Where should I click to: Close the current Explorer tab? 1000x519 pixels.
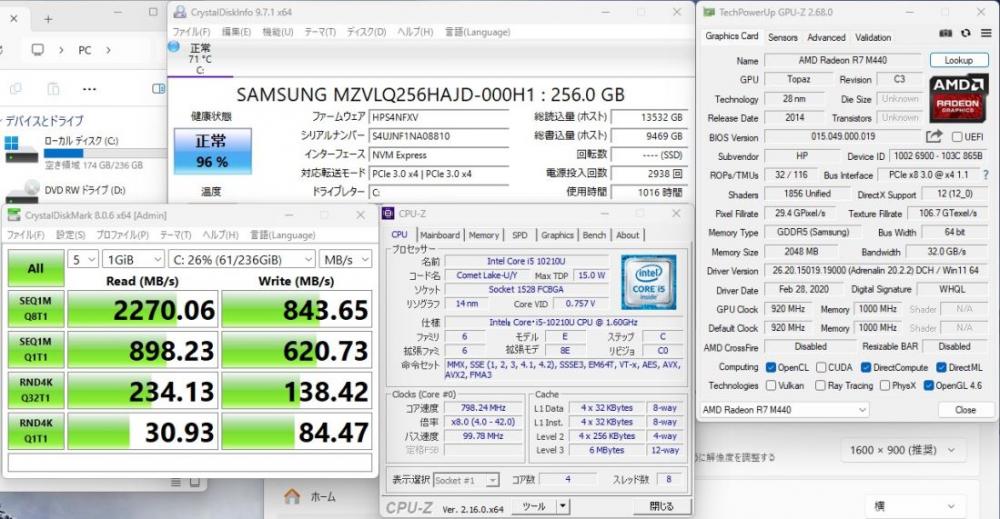pos(13,19)
